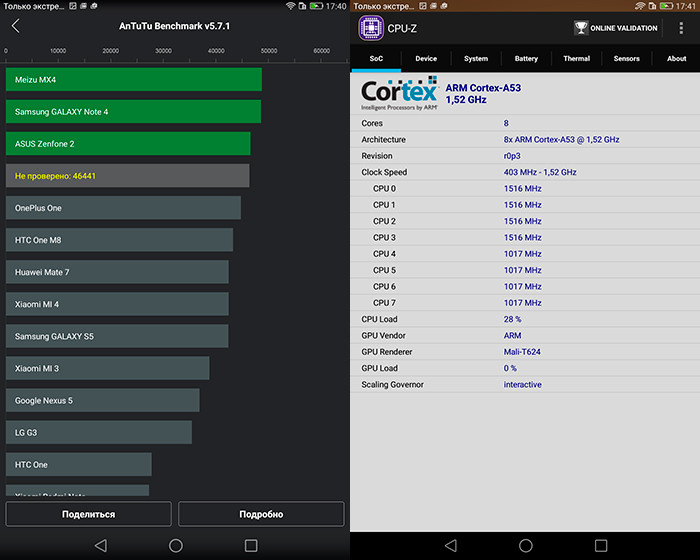
Task: Select the Sensors tab
Action: (x=626, y=59)
